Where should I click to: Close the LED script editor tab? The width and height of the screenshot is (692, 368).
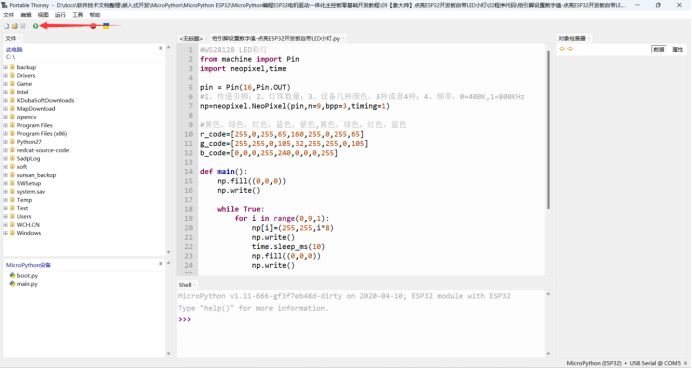pos(343,39)
